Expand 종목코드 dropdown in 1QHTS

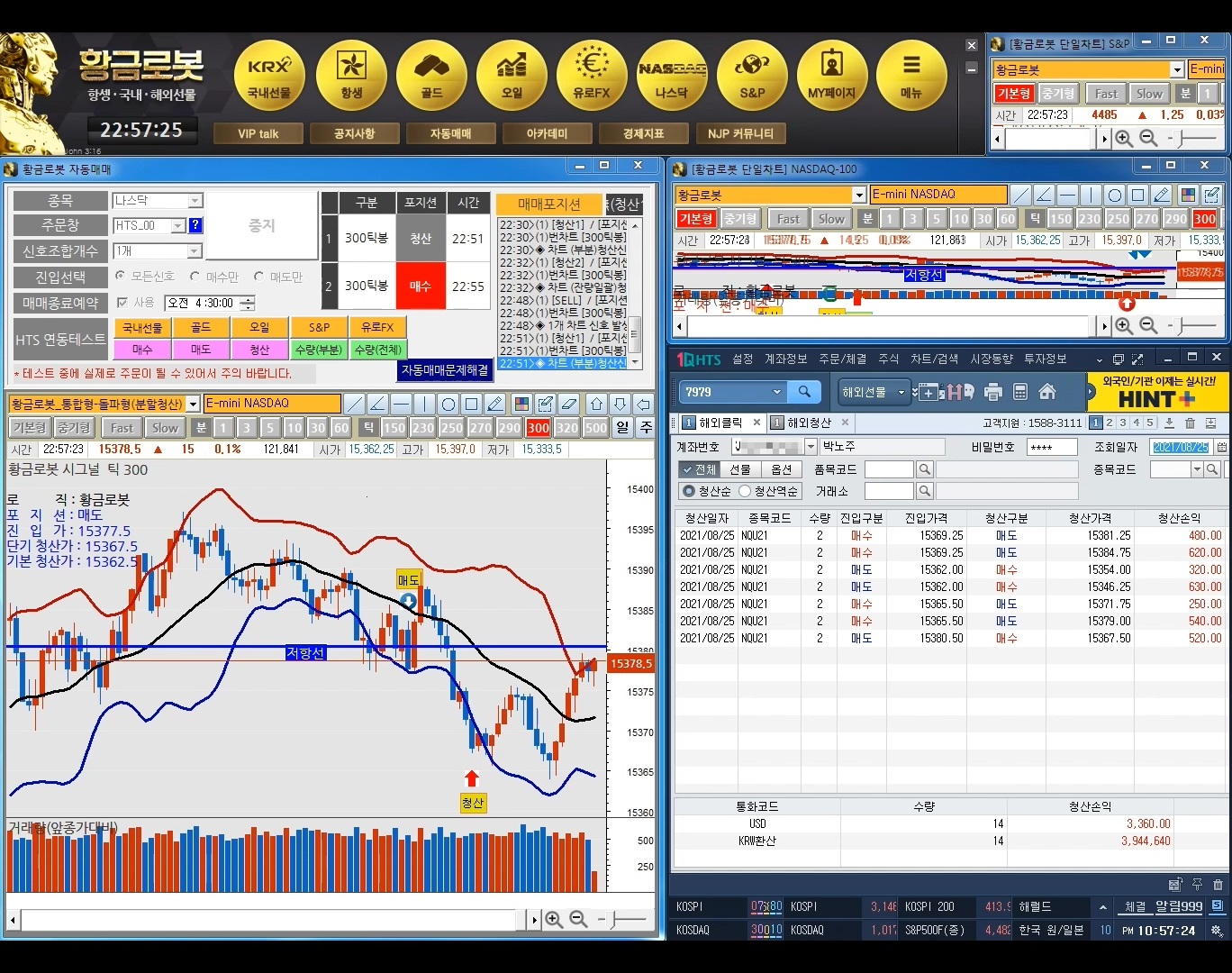click(1197, 469)
